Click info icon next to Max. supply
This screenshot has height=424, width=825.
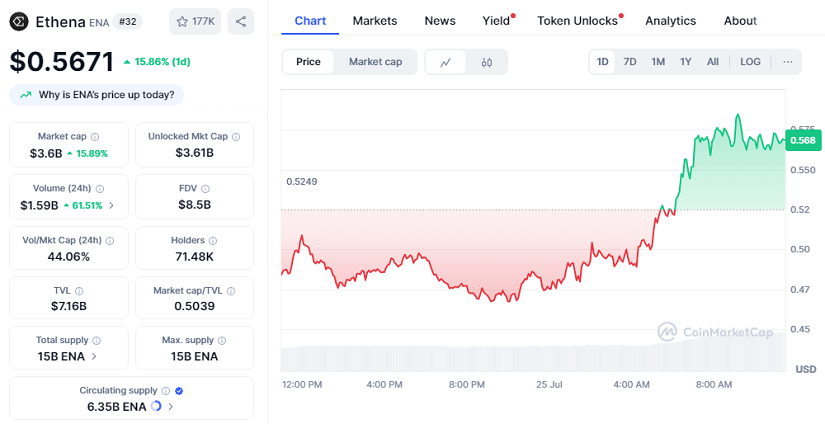pos(222,340)
